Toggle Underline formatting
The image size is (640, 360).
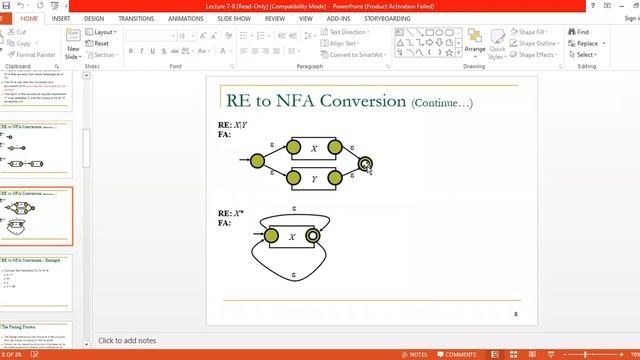153,51
